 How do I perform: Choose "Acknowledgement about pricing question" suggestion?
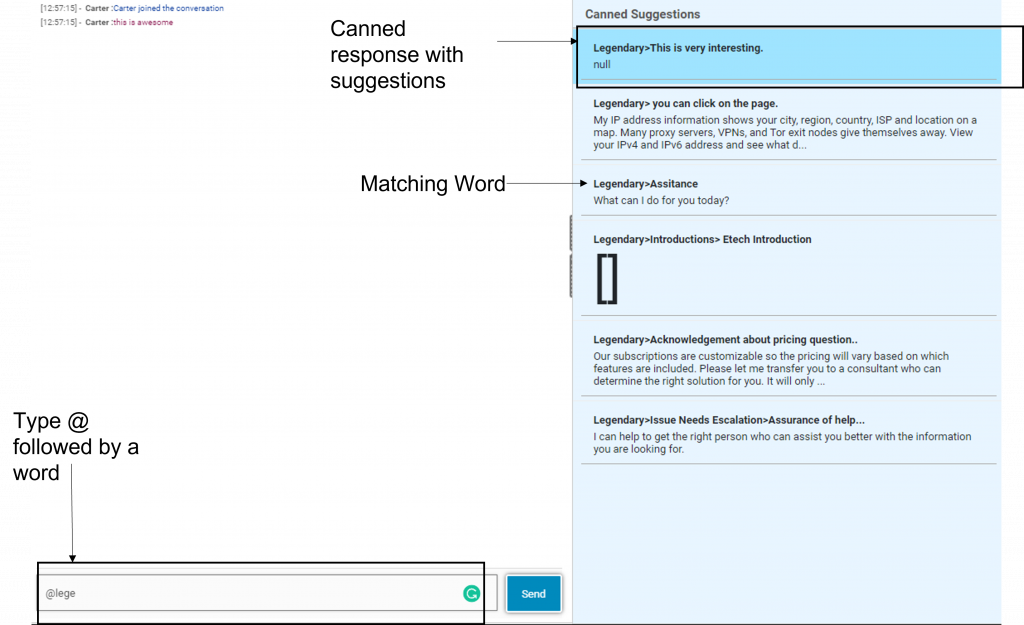725,340
